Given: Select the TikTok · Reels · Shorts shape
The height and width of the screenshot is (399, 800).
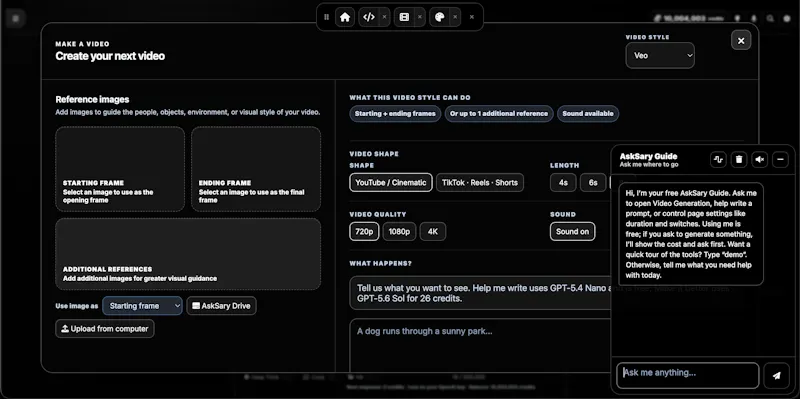Looking at the screenshot, I should [480, 183].
